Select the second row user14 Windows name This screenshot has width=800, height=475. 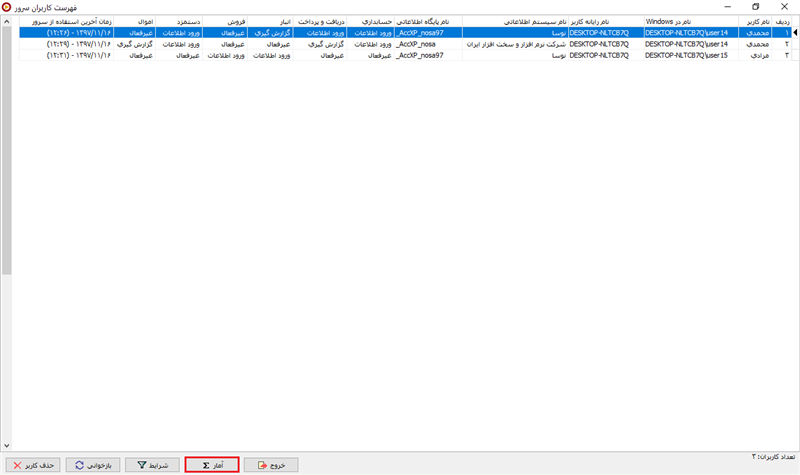(x=690, y=44)
